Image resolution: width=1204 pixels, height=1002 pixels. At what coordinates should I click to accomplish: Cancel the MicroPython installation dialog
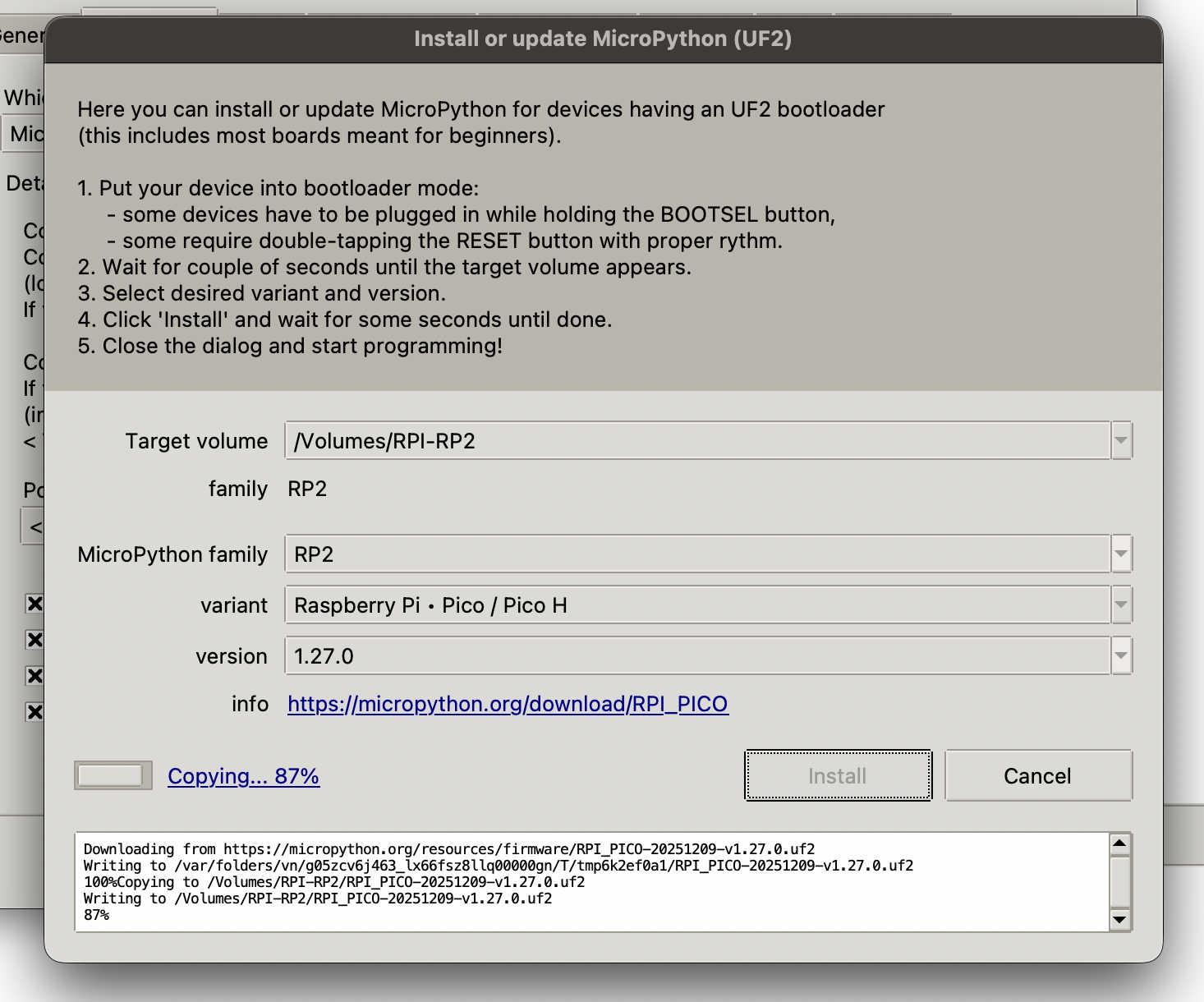1038,775
